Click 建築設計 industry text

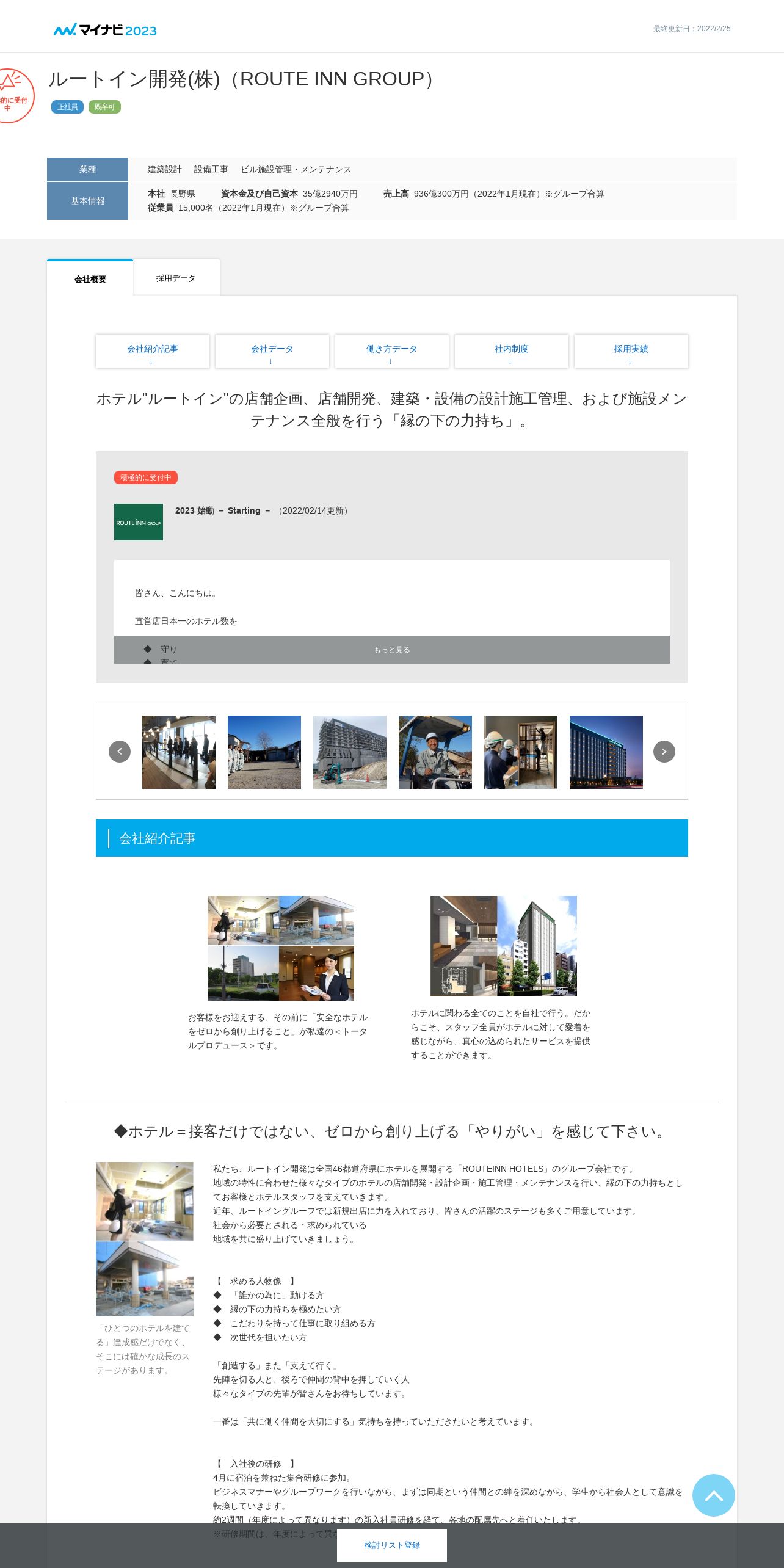[x=165, y=169]
